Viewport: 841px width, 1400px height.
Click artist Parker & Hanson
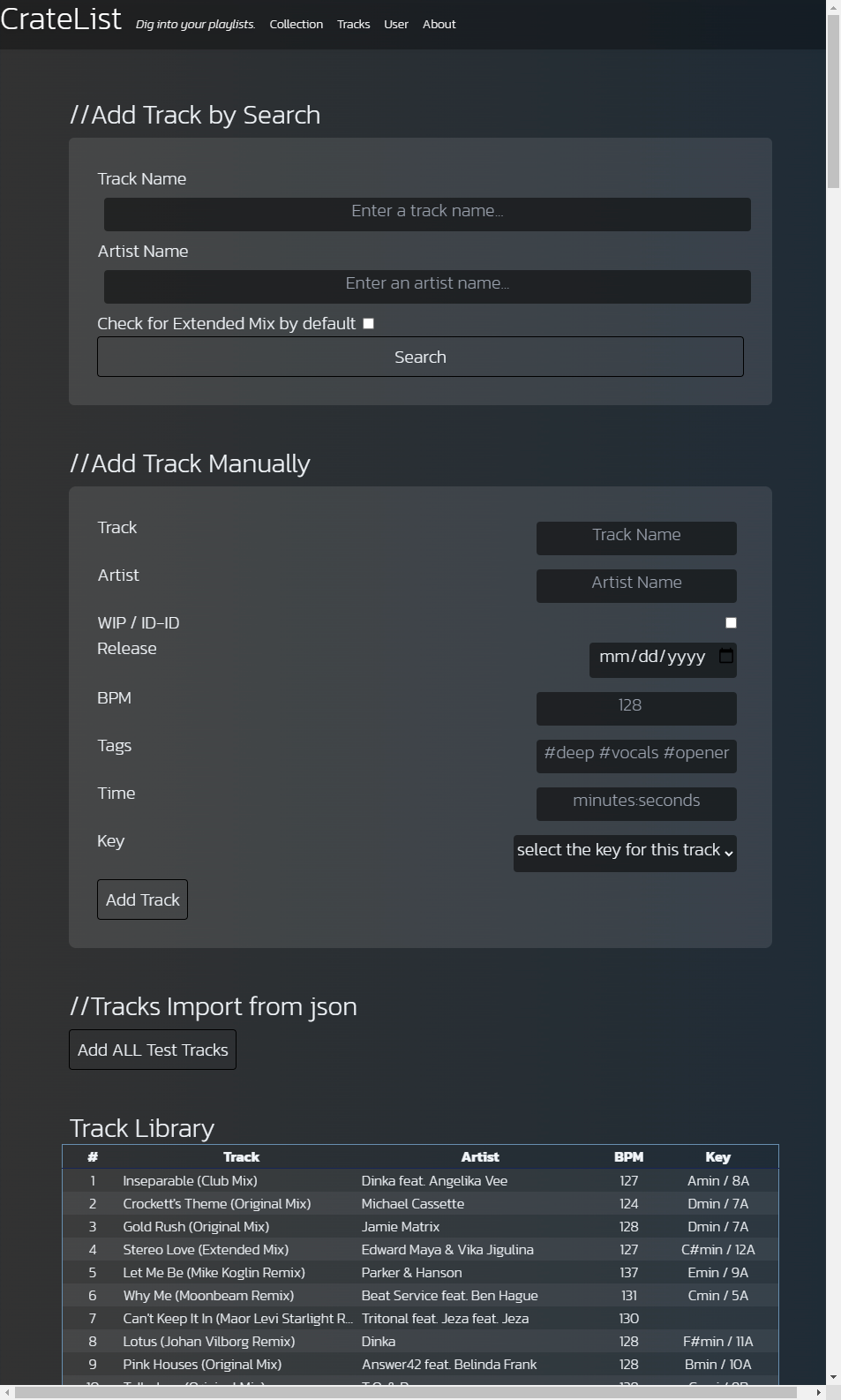(x=411, y=1273)
